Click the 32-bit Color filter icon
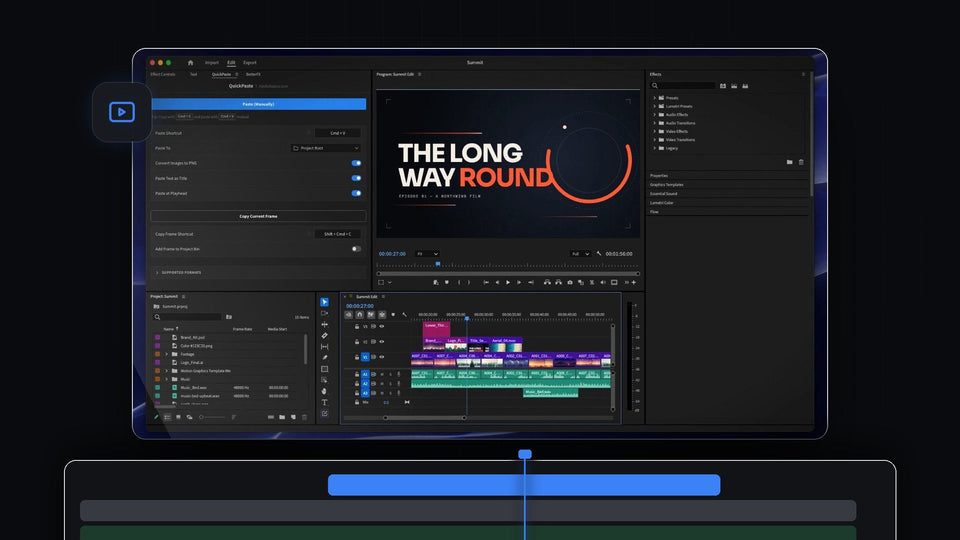960x540 pixels. pyautogui.click(x=734, y=86)
